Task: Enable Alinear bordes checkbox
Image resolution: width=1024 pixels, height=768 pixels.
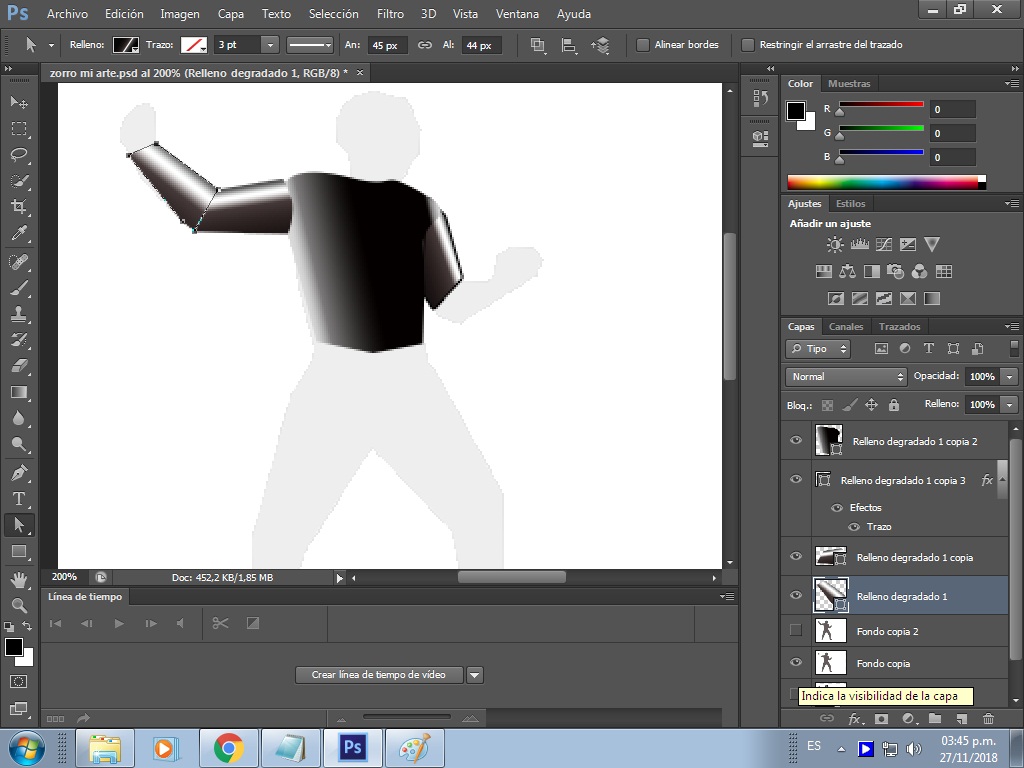Action: pyautogui.click(x=643, y=45)
